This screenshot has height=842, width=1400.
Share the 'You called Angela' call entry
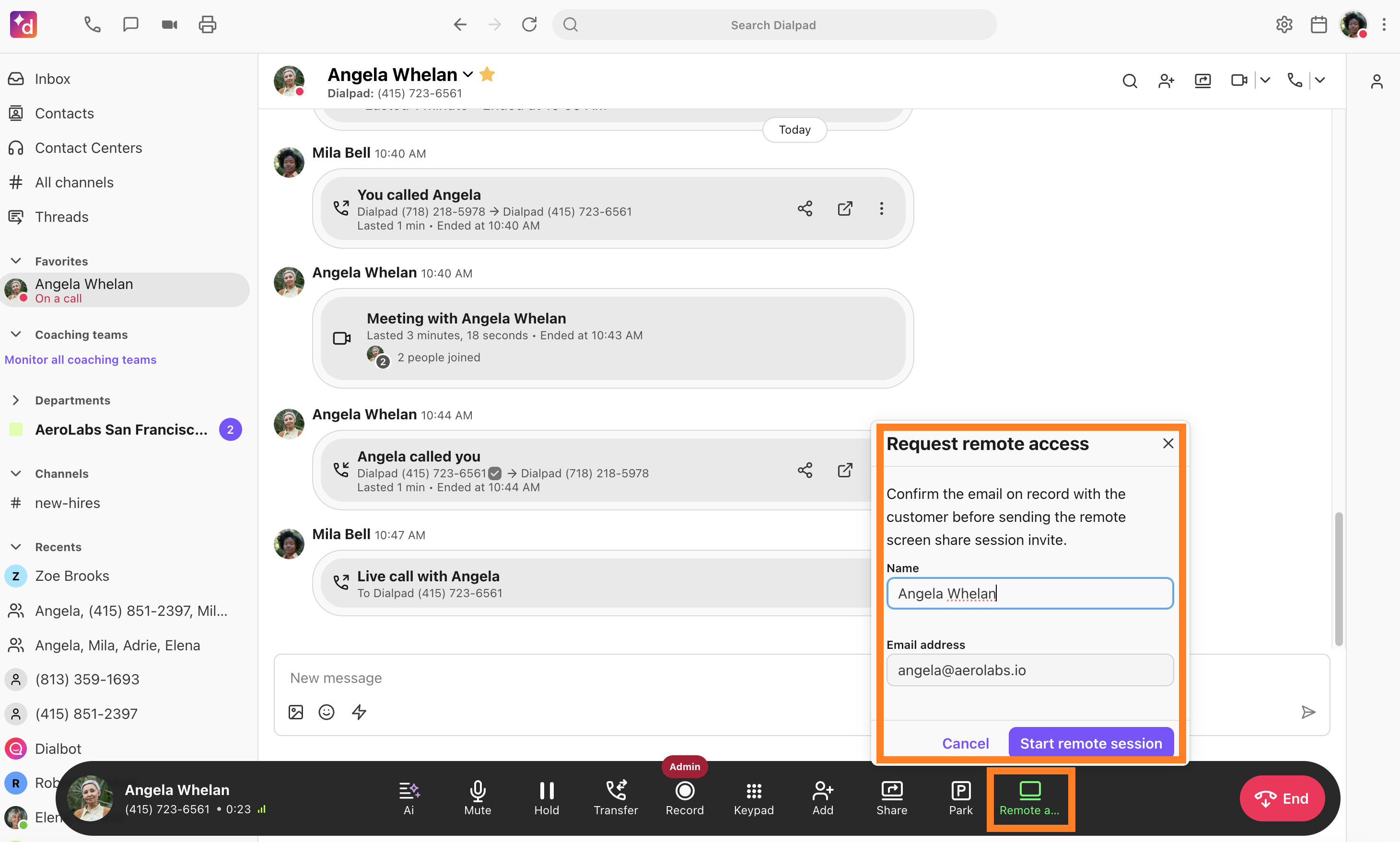(x=805, y=208)
